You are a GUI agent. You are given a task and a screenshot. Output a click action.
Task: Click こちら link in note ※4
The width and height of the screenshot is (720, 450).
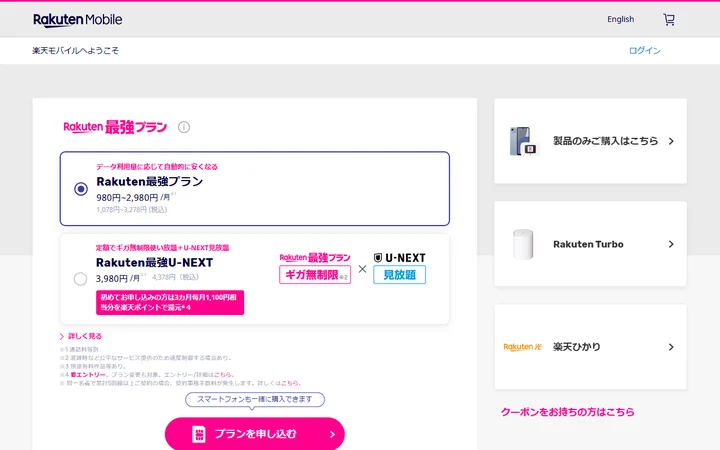[x=223, y=375]
